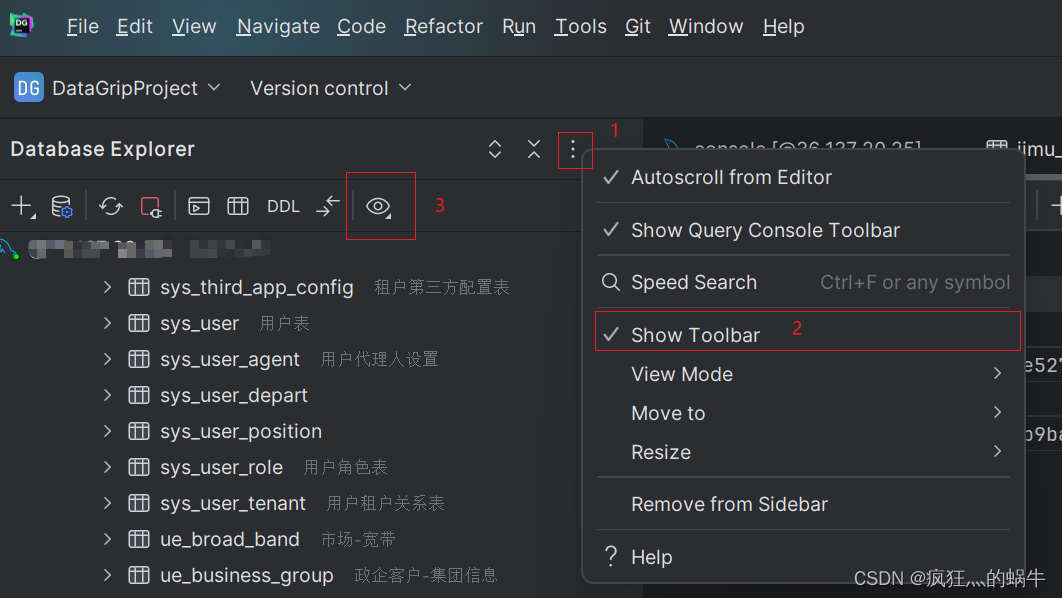Screen dimensions: 1062x598
Task: Click Speed Search in the menu
Action: pos(693,282)
